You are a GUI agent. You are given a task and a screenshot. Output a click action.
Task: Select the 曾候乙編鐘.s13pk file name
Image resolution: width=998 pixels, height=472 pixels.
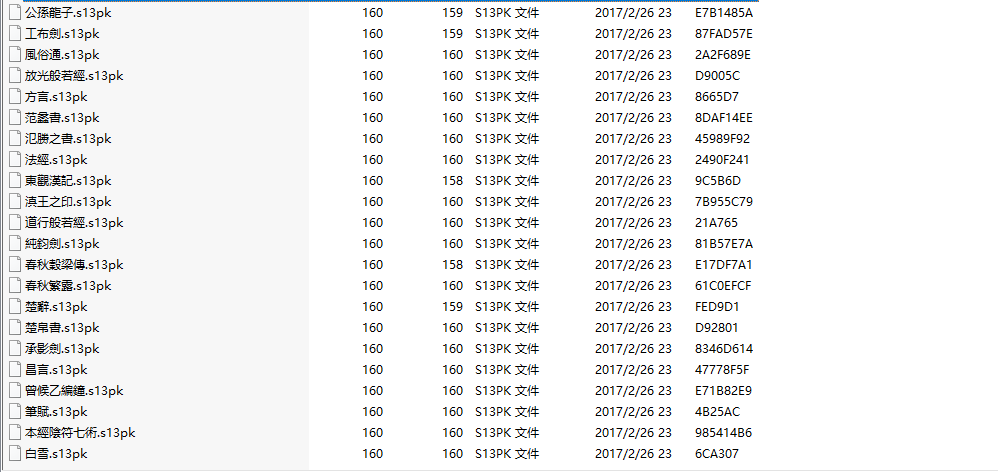coord(74,391)
